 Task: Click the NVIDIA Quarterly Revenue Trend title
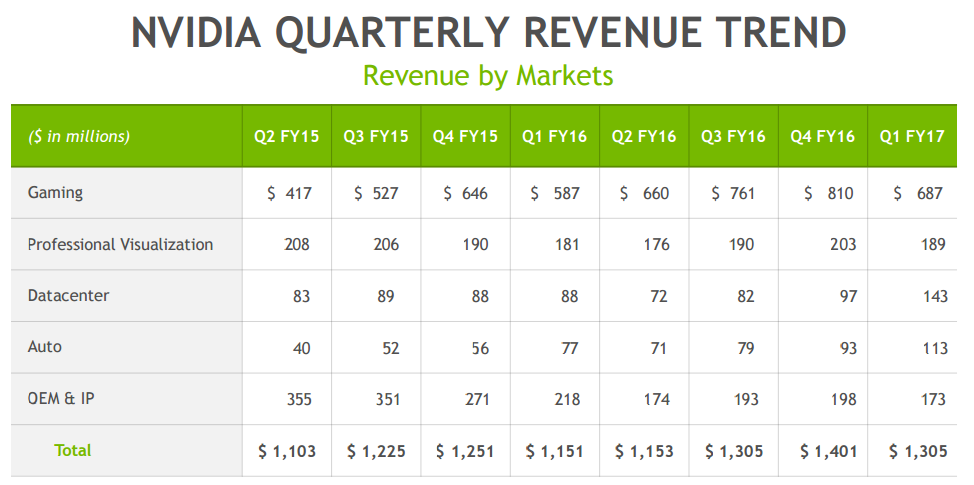click(x=489, y=33)
